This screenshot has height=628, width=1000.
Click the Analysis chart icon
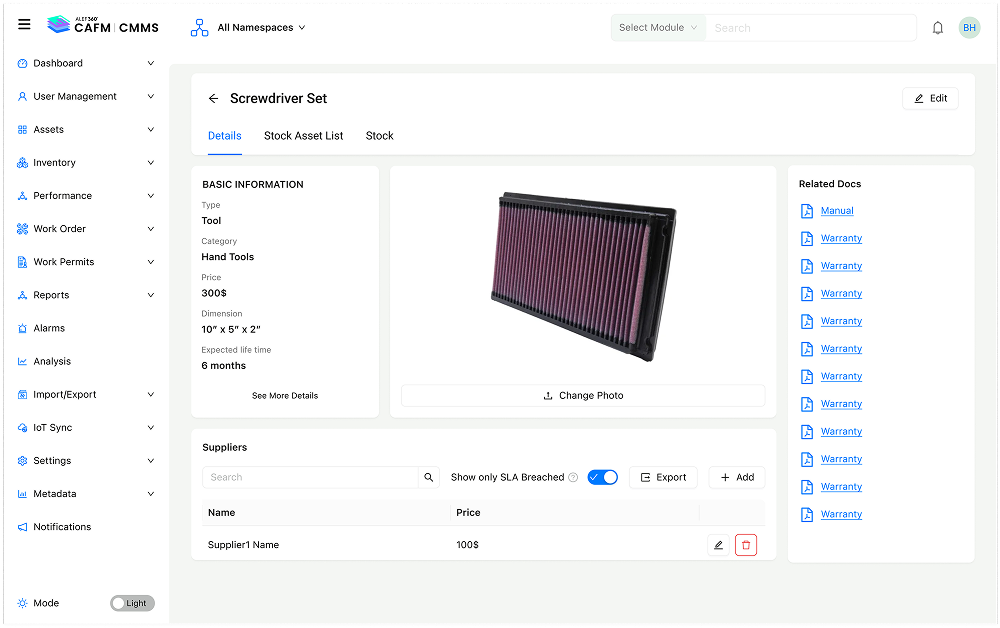22,361
